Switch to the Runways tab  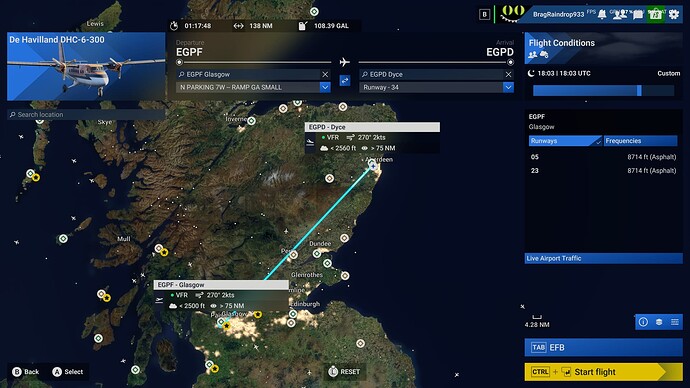point(565,141)
